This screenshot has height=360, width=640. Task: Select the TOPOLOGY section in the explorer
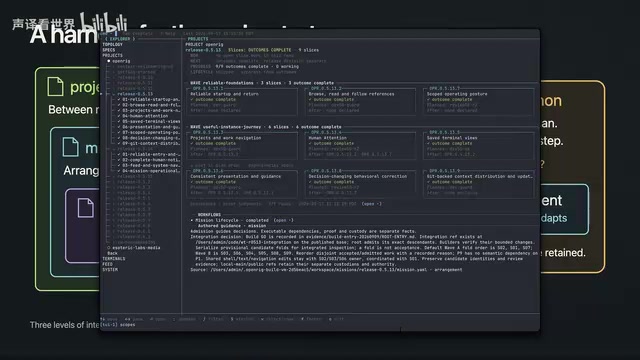point(112,44)
